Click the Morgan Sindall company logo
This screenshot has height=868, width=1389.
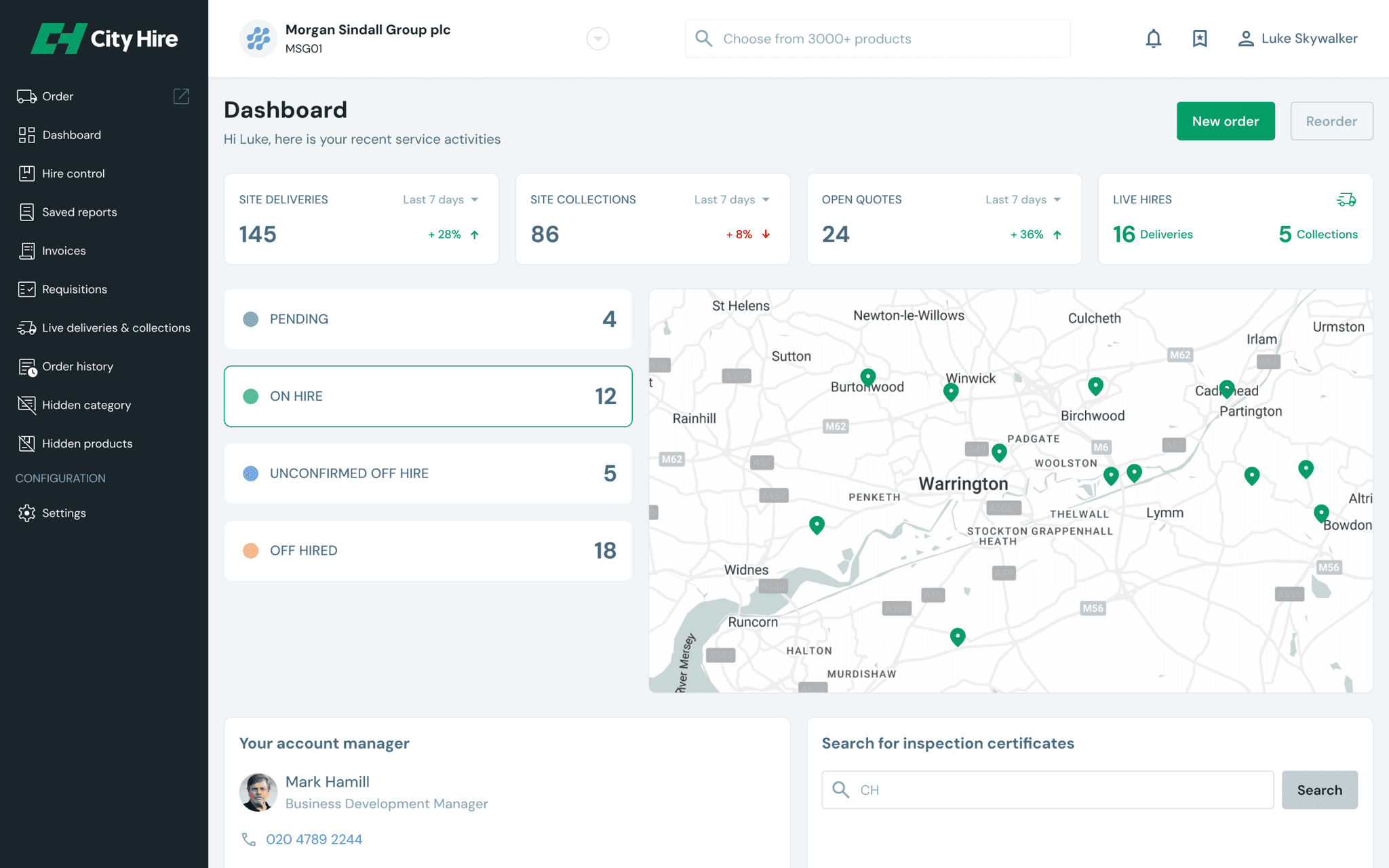point(258,39)
